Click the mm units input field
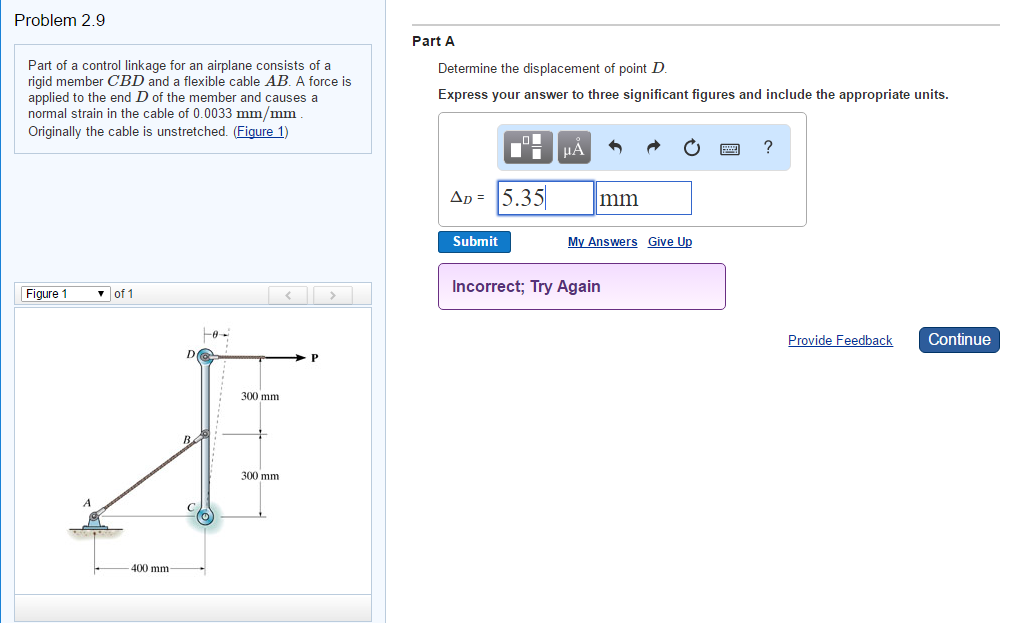Screen dimensions: 1016x623 [643, 197]
